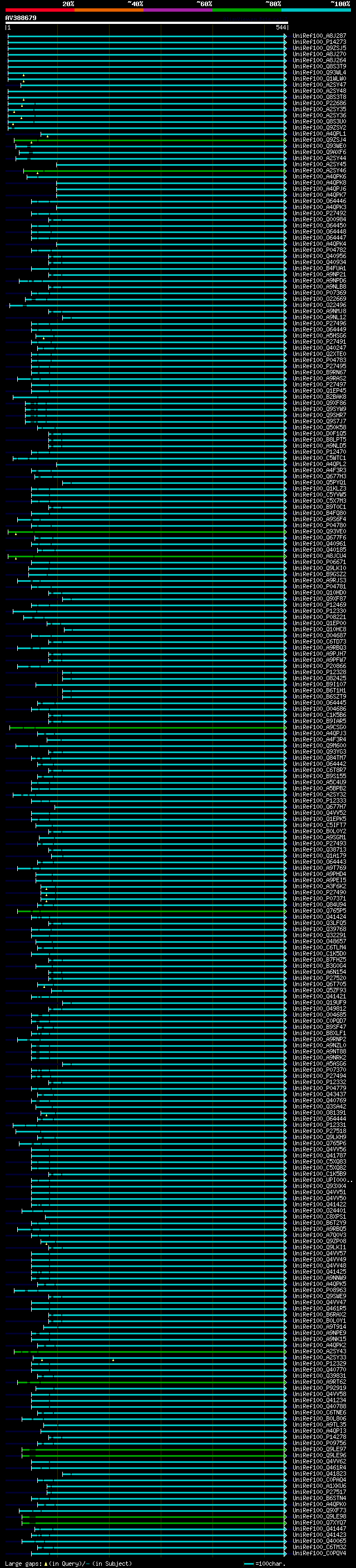The height and width of the screenshot is (1568, 356).
Task: Select the UniRef100_A5HSG6 hit label
Action: [x=319, y=335]
